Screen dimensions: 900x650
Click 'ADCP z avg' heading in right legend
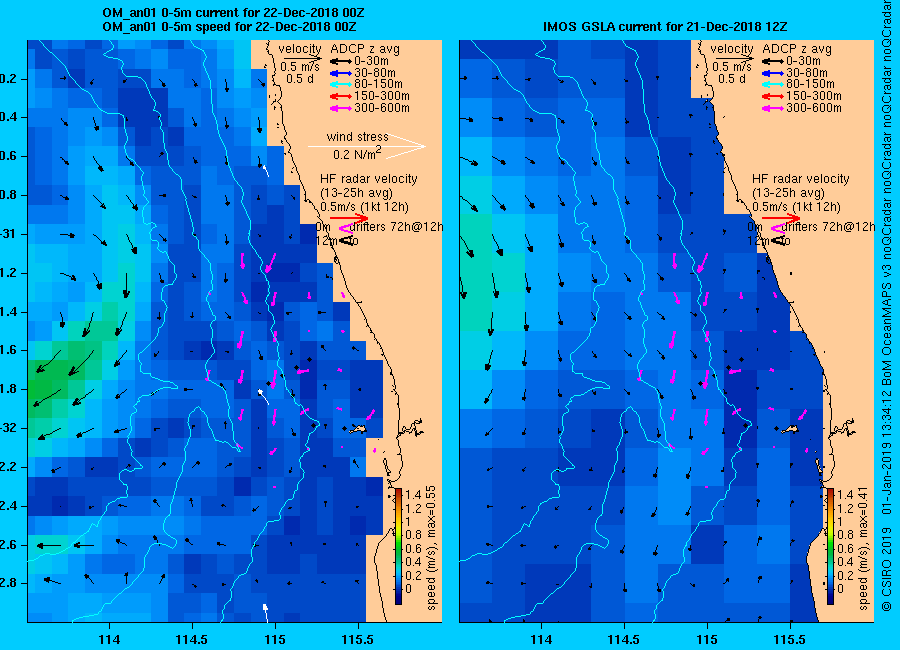[x=797, y=49]
